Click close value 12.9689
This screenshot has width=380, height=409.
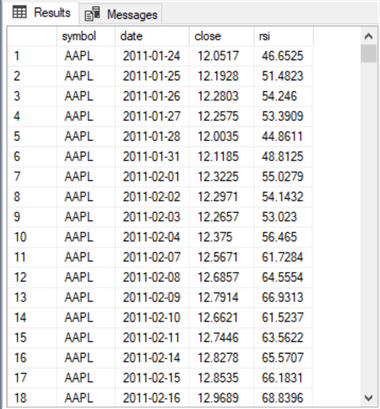pos(222,398)
